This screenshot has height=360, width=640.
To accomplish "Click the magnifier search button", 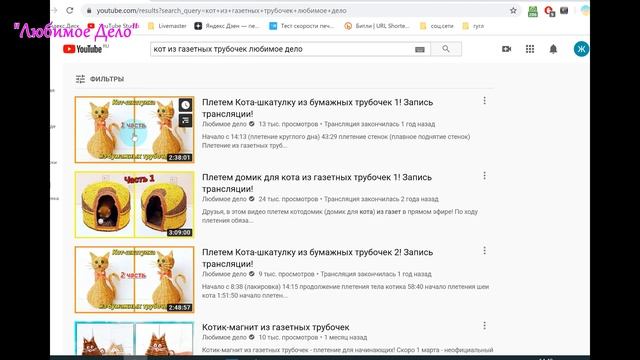I will point(446,49).
